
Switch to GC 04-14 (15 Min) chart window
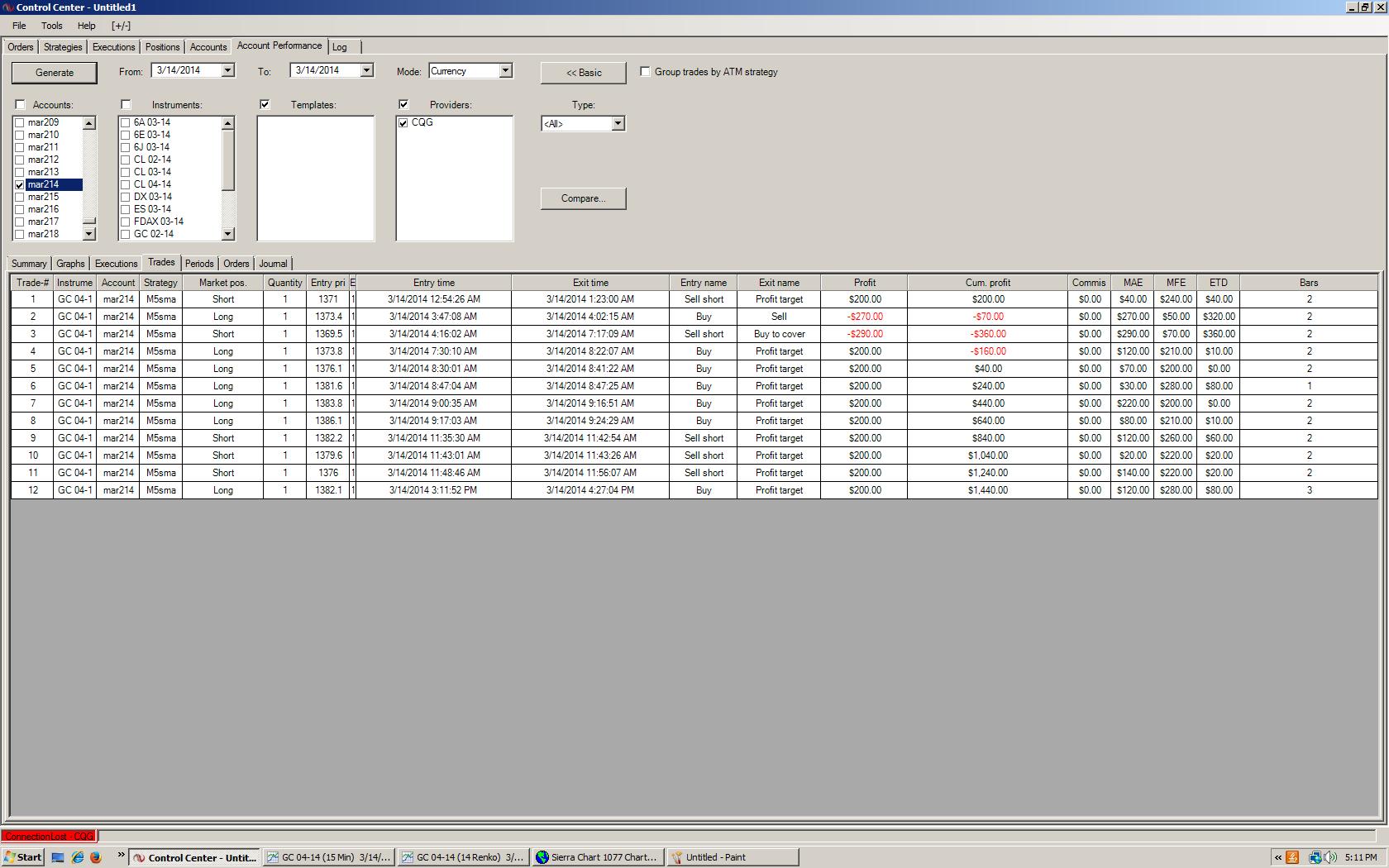[329, 857]
